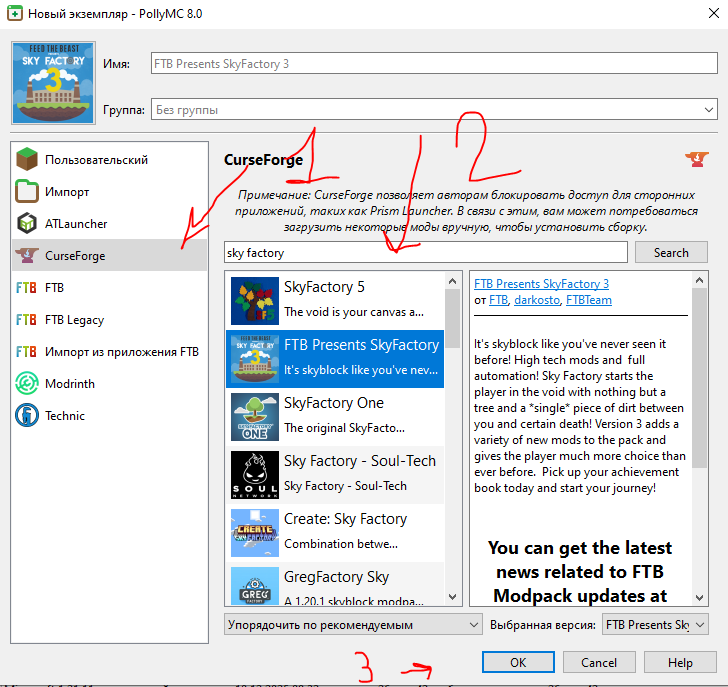728x687 pixels.
Task: Click the modpack list scrollbar thumb
Action: 453,318
